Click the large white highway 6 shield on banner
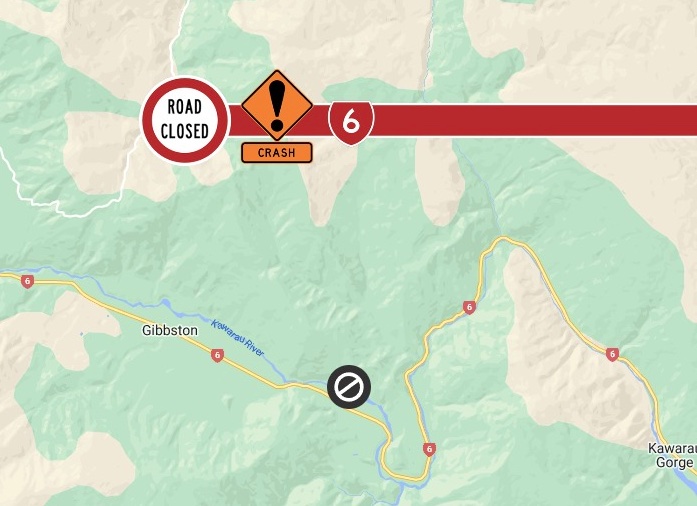 tap(351, 122)
